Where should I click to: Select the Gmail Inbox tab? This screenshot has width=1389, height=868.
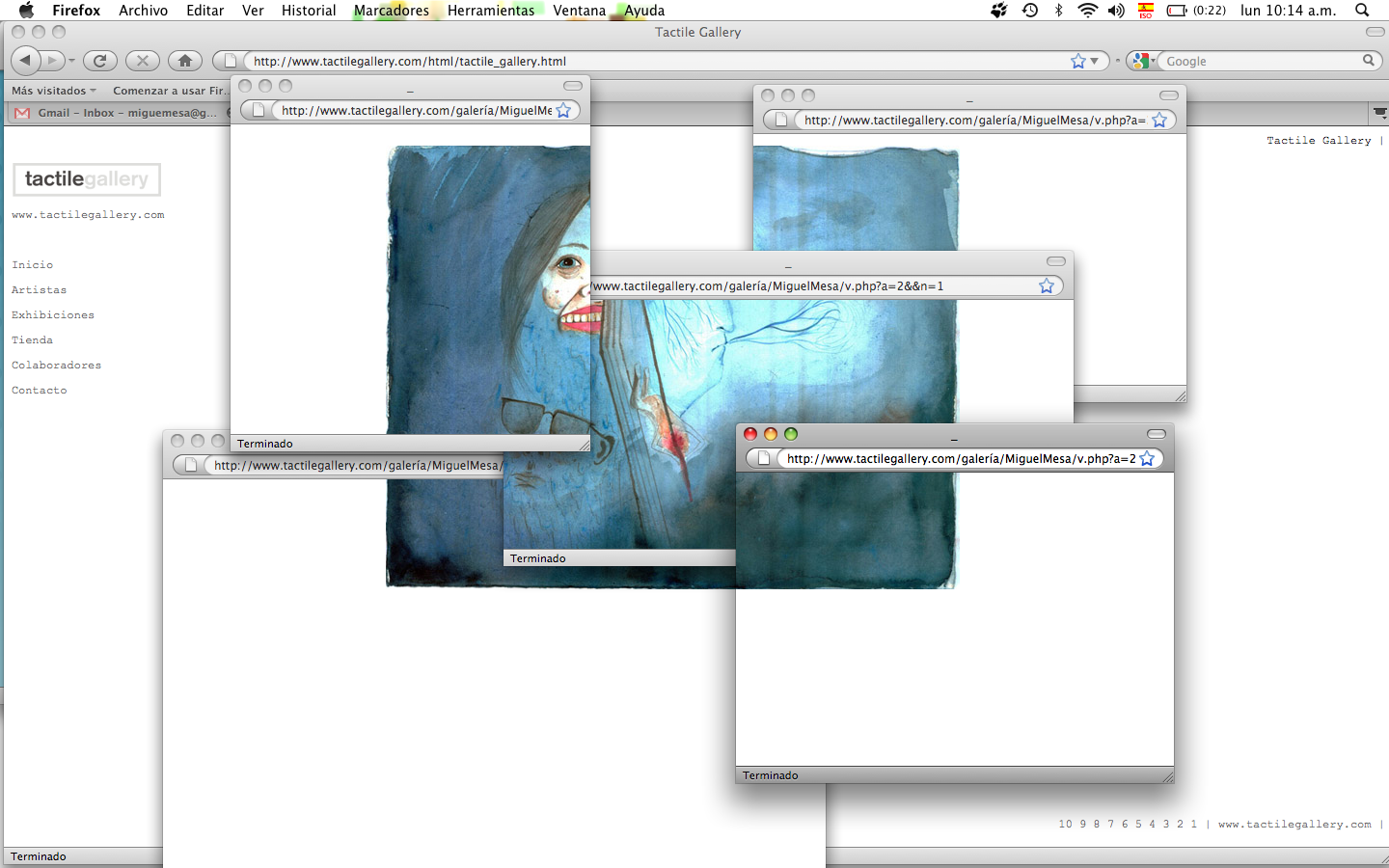click(x=116, y=113)
